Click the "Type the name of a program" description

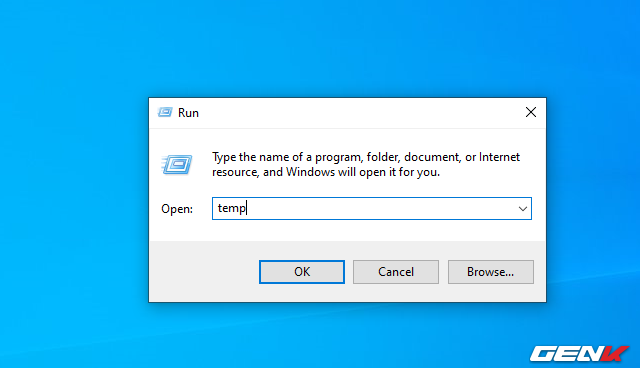(x=366, y=164)
